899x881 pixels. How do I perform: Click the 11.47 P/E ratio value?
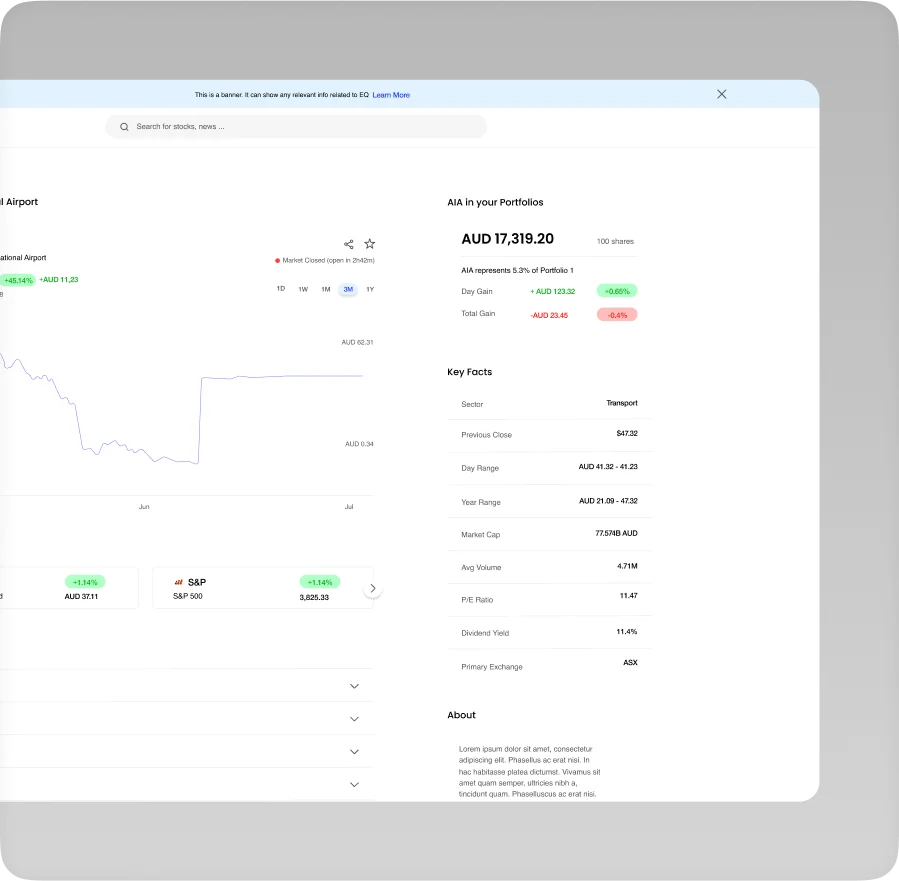pos(628,596)
